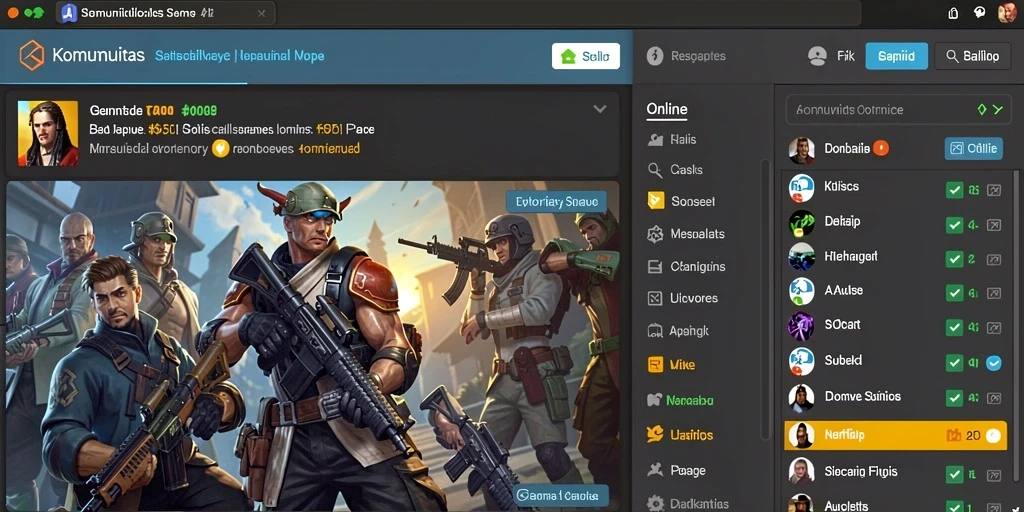Click the Donbaiie avatar
1024x512 pixels.
(801, 150)
